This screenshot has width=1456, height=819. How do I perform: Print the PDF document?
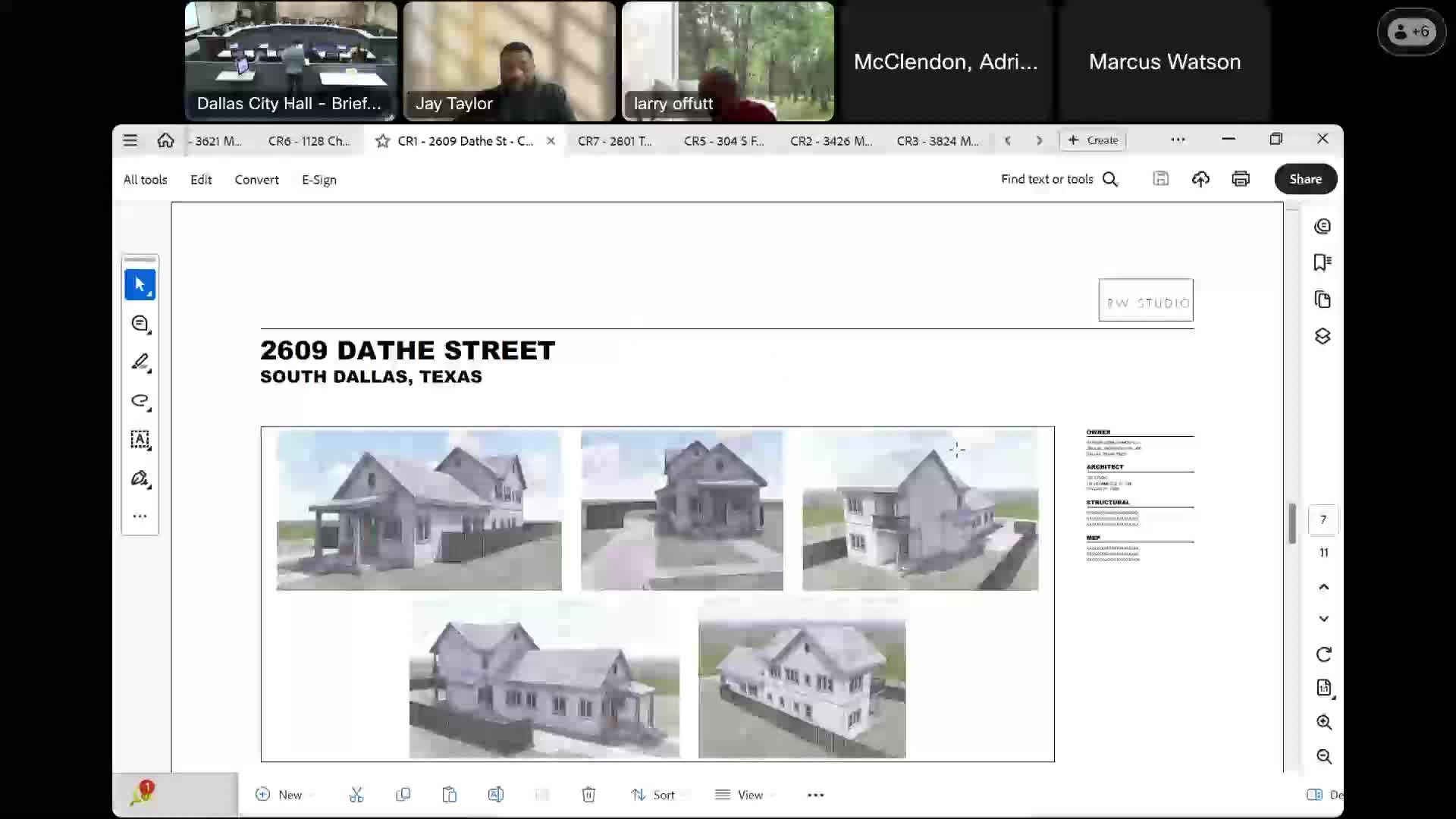click(1240, 179)
